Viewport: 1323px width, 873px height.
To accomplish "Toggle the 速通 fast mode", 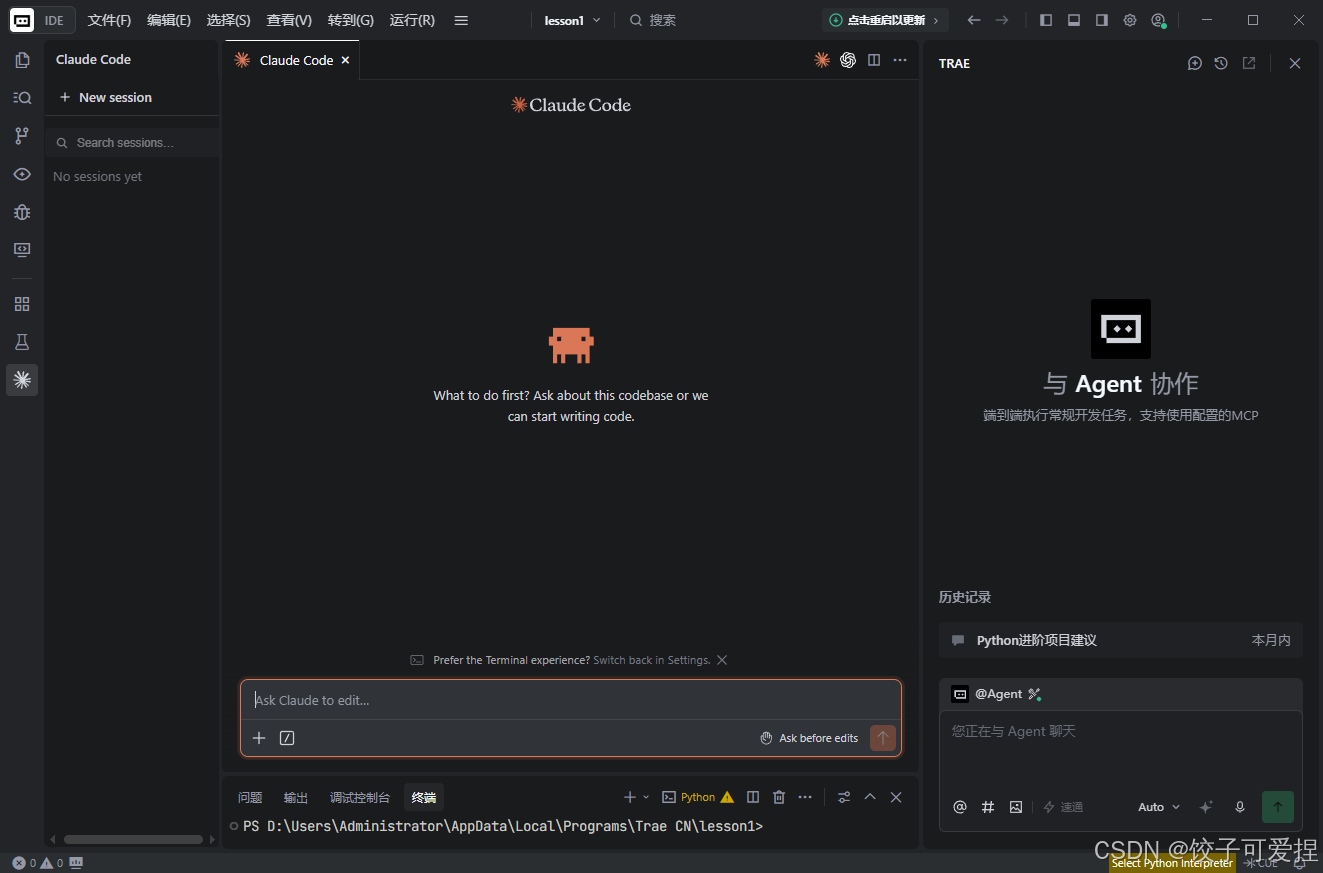I will tap(1063, 807).
